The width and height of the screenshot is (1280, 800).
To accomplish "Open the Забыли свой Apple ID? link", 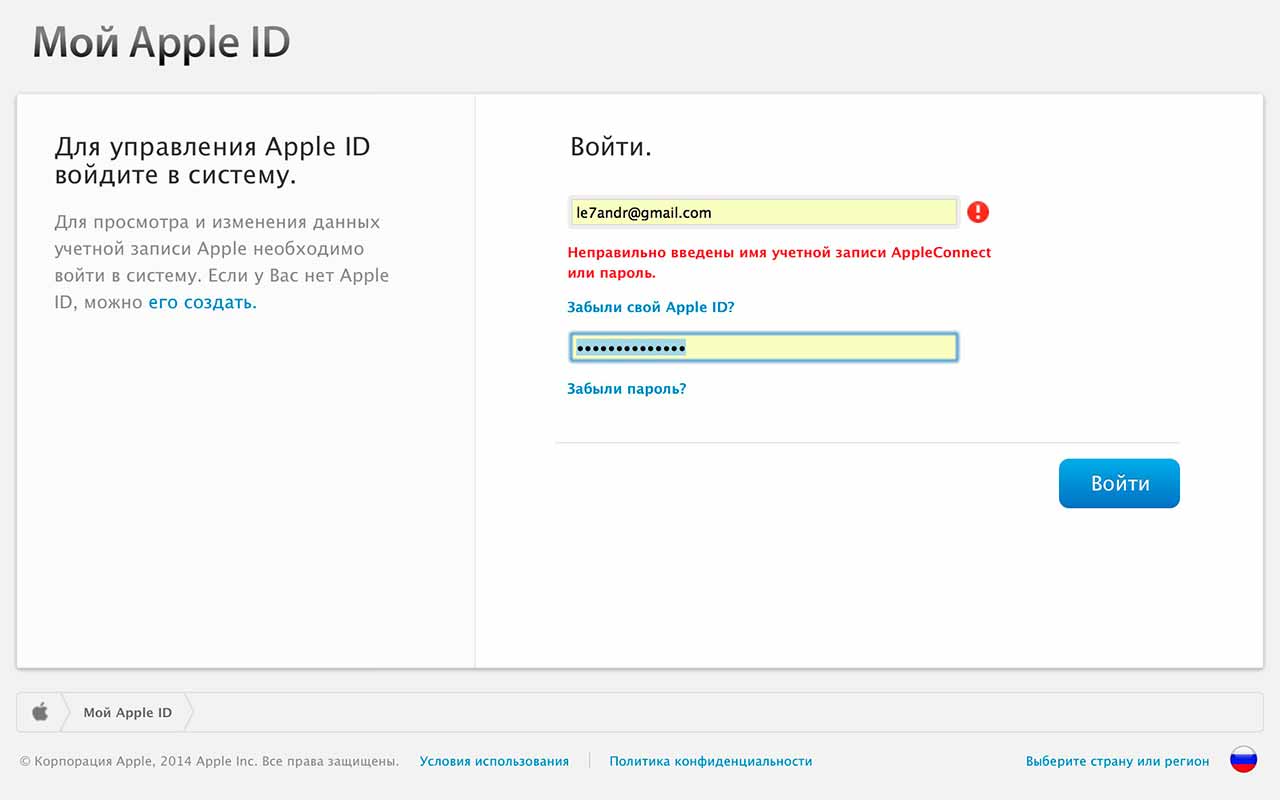I will pyautogui.click(x=651, y=307).
